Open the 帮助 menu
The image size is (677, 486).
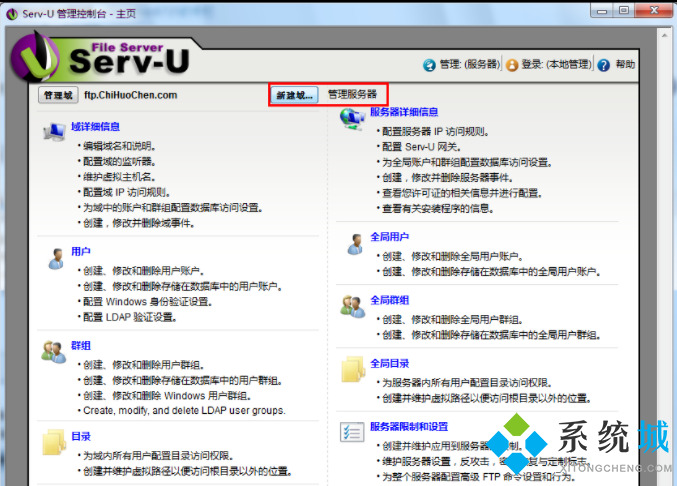pyautogui.click(x=625, y=65)
